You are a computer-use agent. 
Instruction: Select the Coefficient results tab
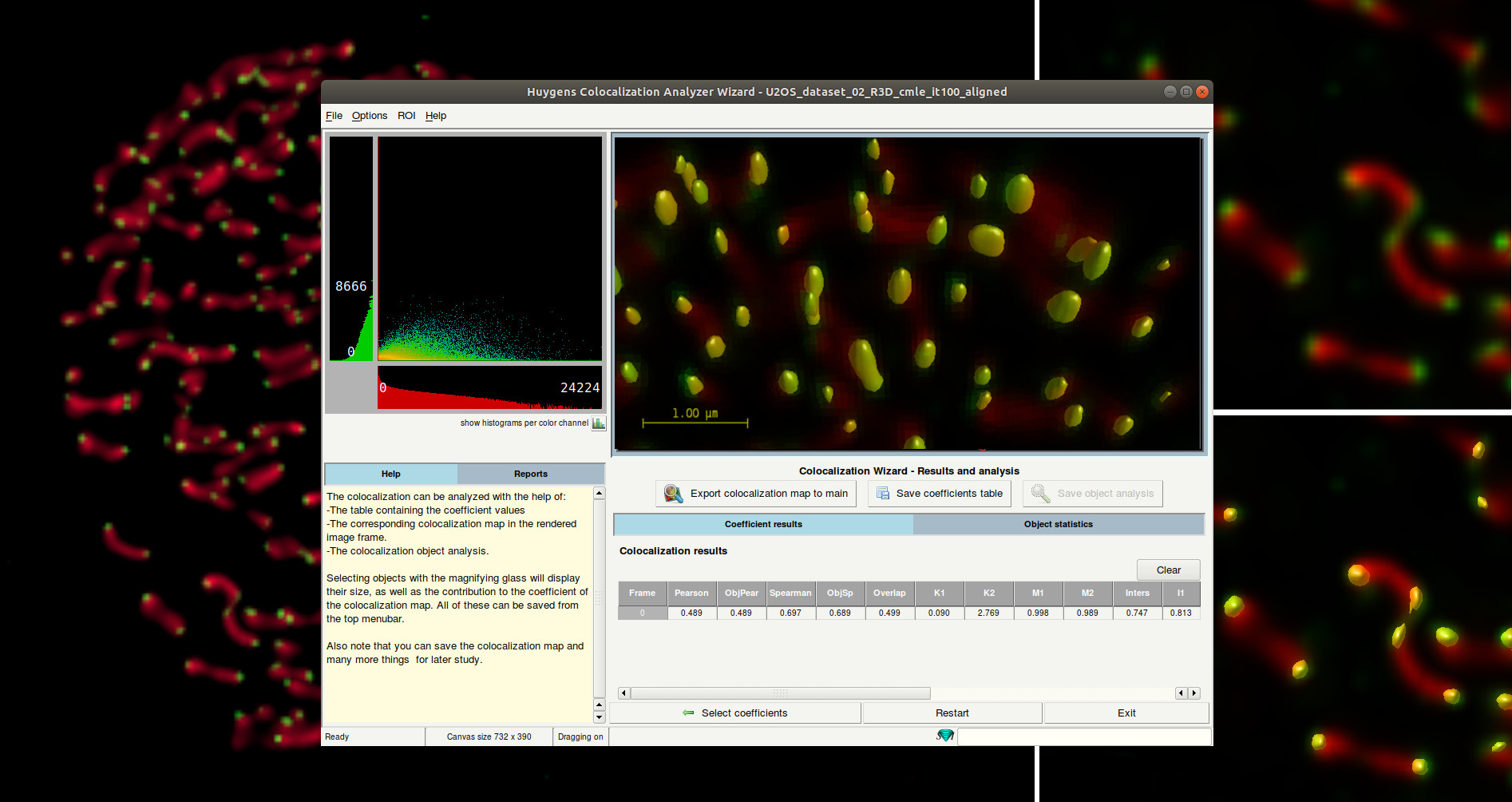point(763,525)
